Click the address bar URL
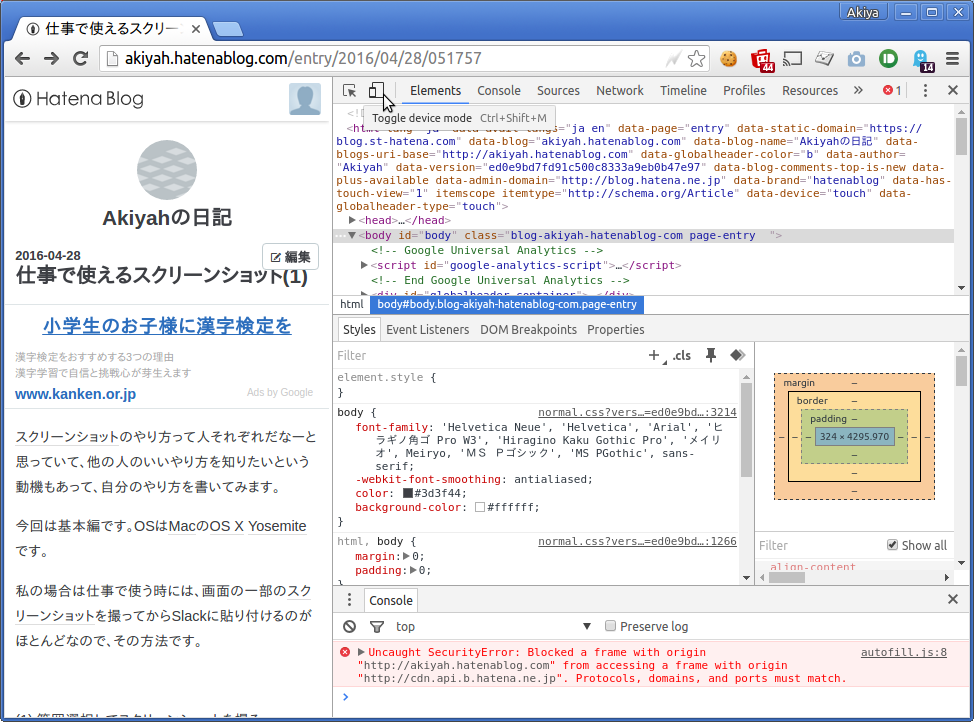Viewport: 974px width, 722px height. click(303, 58)
